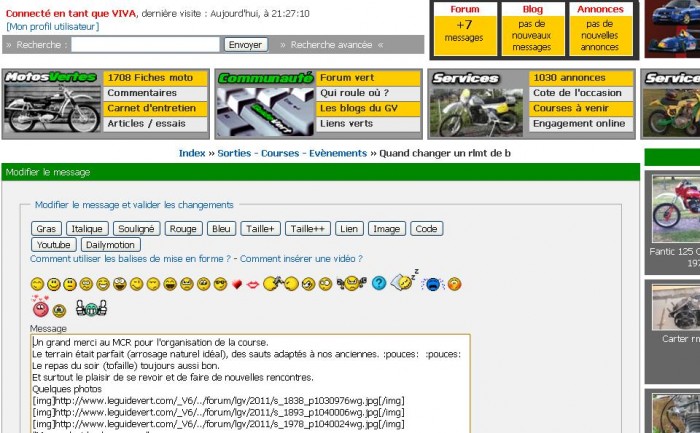Screen dimensions: 700x433
Task: Click into the Message text area
Action: coord(250,383)
